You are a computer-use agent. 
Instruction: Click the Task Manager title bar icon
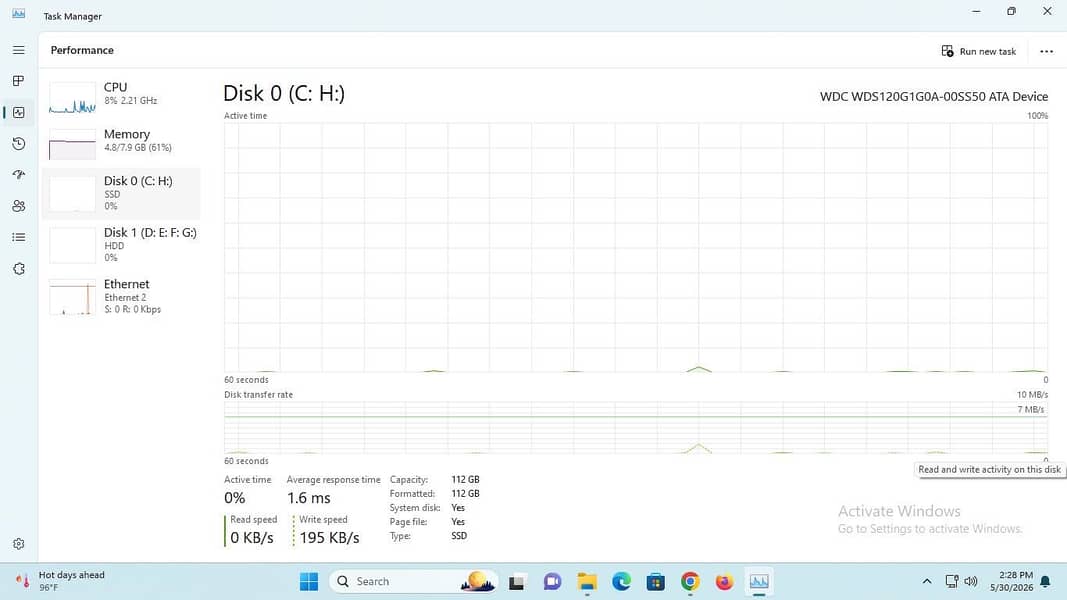18,14
